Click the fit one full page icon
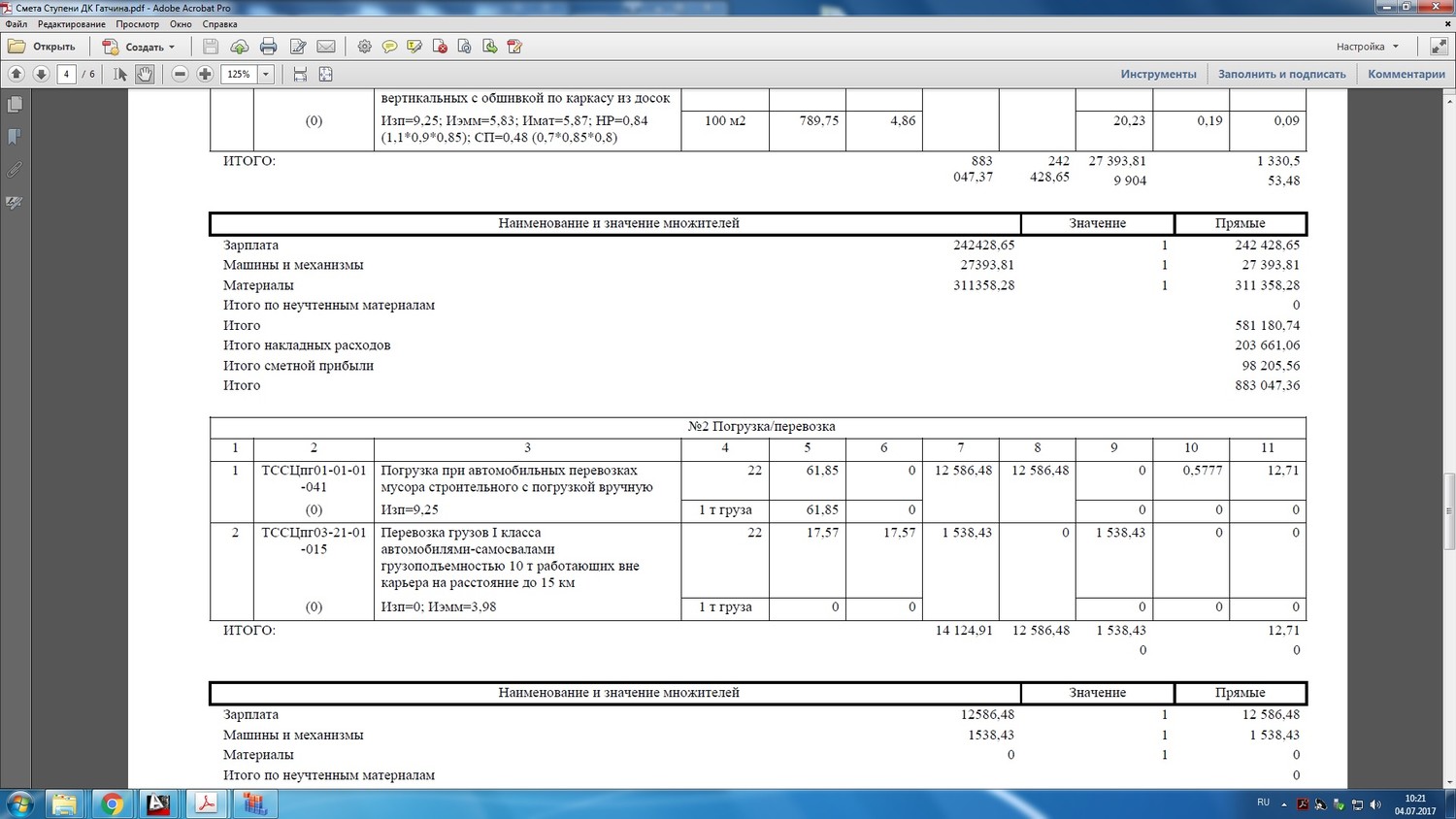The image size is (1456, 819). pos(325,74)
